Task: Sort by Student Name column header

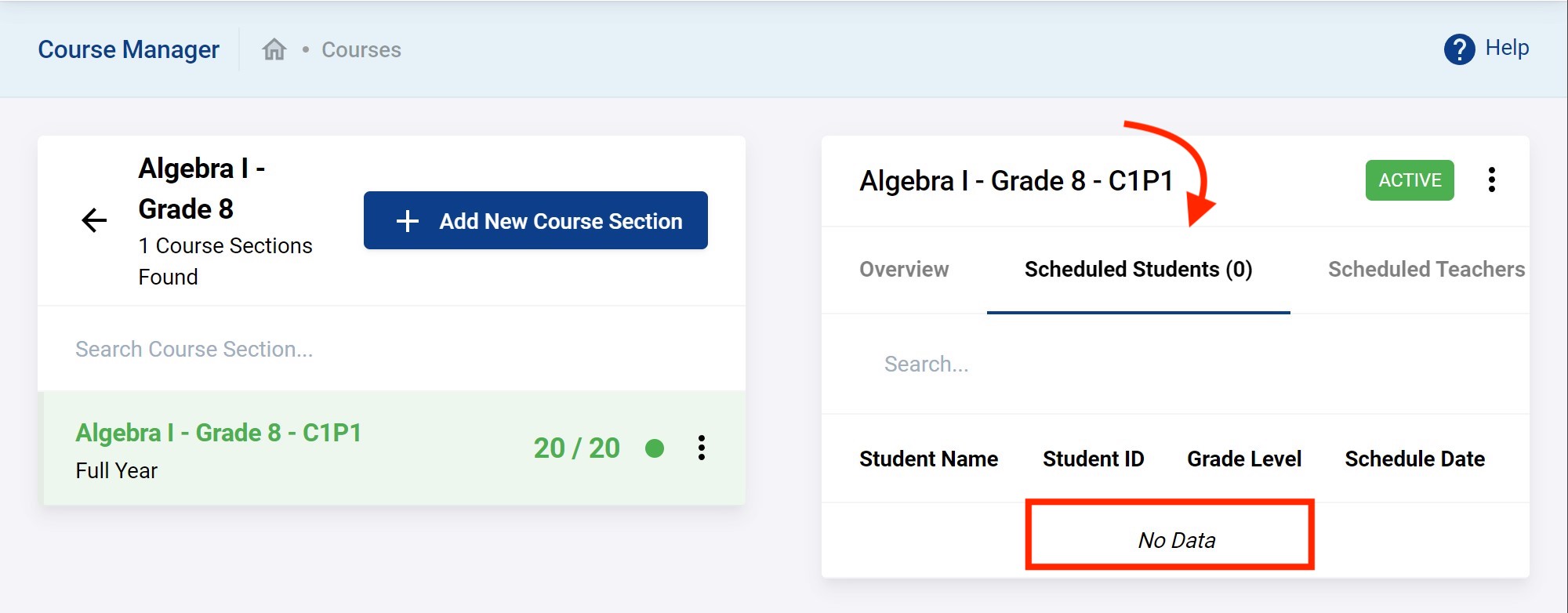Action: pyautogui.click(x=928, y=459)
